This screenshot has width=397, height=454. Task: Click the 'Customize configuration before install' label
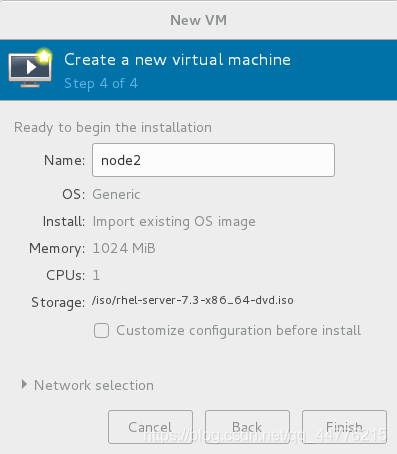coord(238,331)
